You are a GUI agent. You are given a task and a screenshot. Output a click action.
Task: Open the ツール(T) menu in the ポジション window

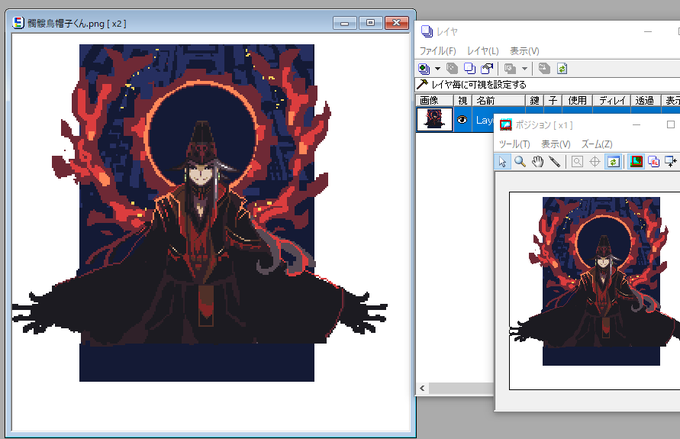coord(514,144)
